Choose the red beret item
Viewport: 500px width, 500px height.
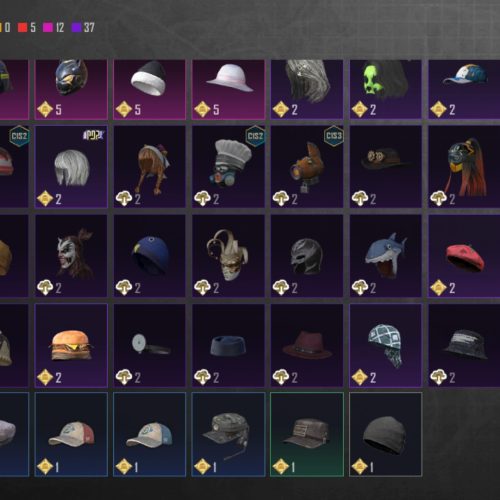464,256
